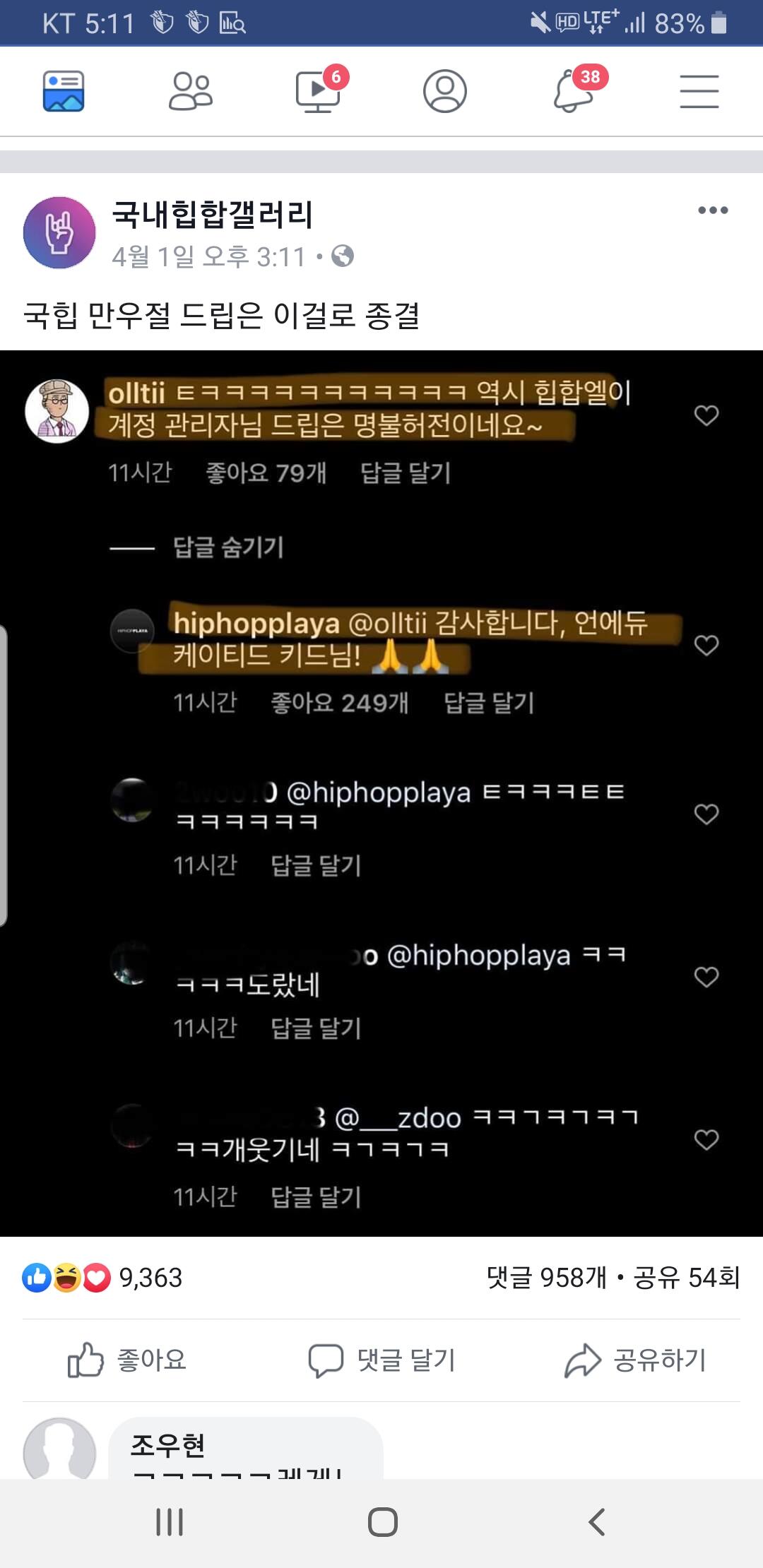Like the post with the 좋아요 button
Viewport: 763px width, 1568px height.
(127, 1360)
